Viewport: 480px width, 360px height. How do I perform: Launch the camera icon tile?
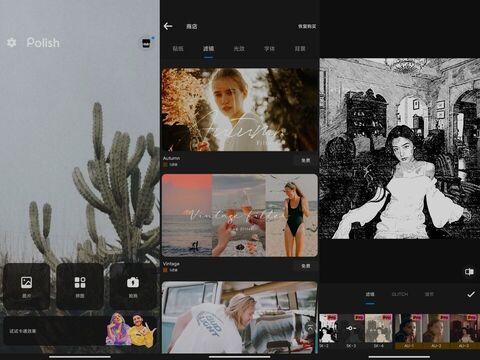[133, 287]
